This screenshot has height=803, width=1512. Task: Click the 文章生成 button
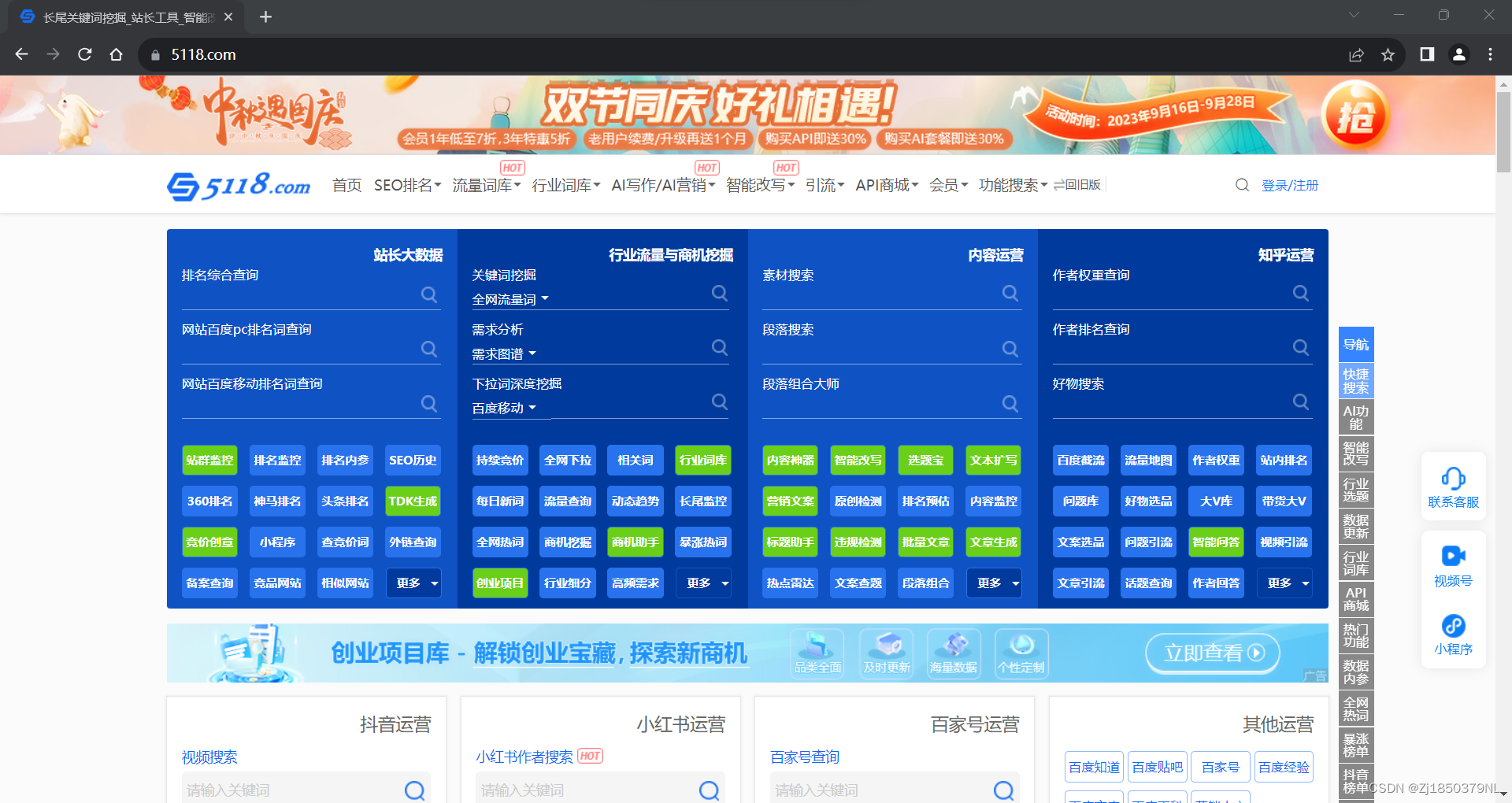994,542
